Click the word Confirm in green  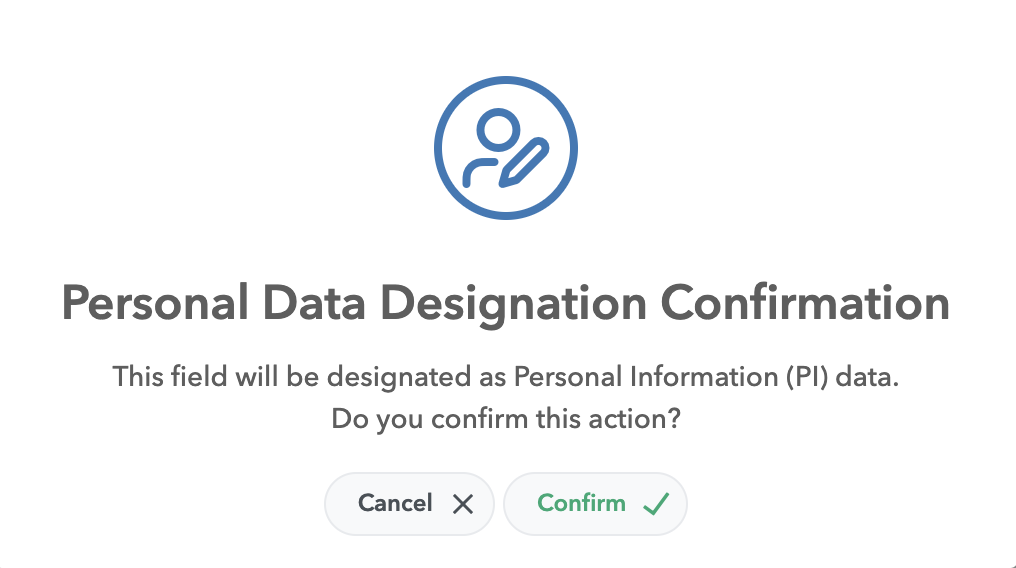(581, 503)
